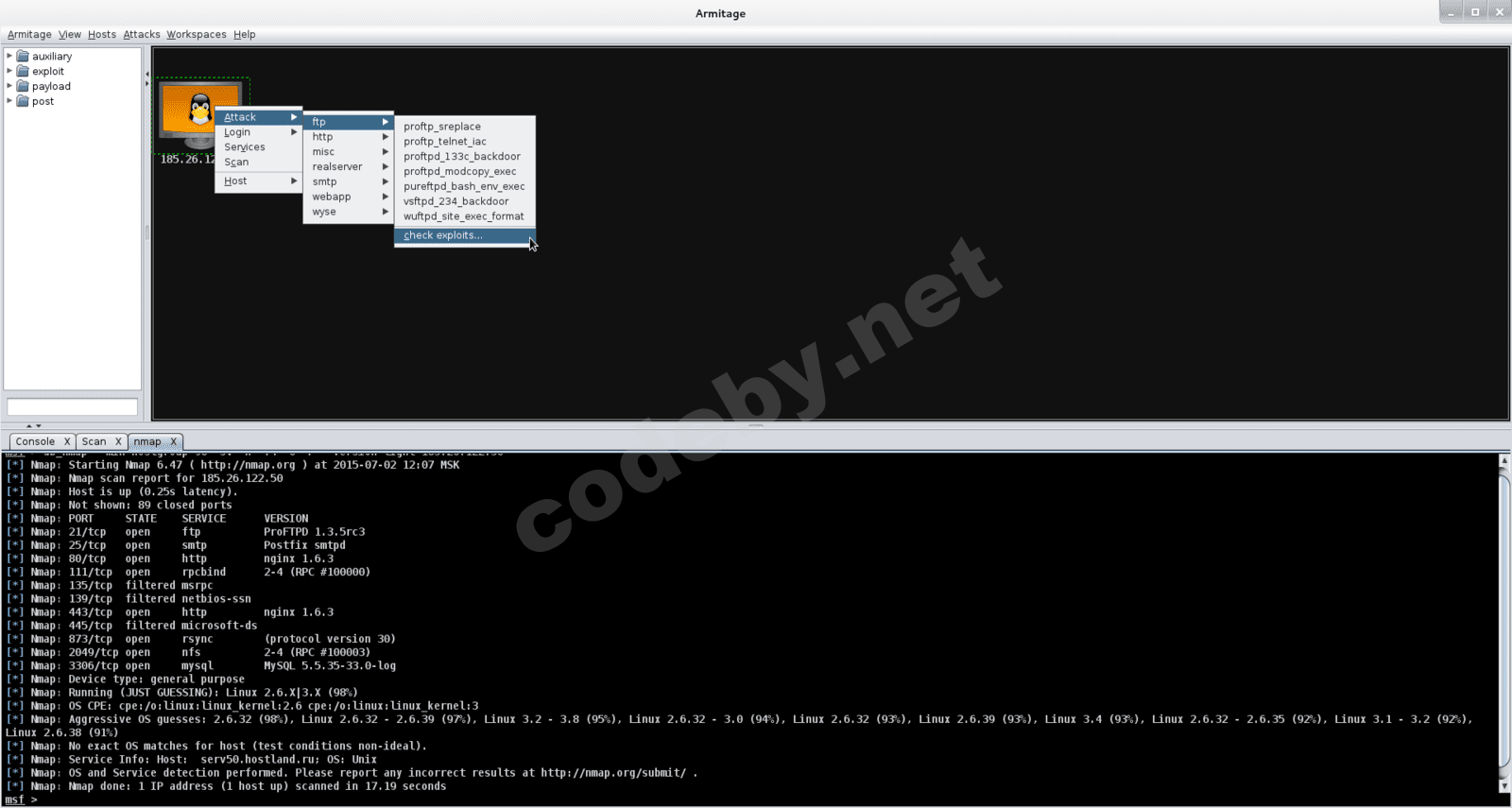This screenshot has width=1512, height=808.
Task: Click check exploits... in the ftp submenu
Action: point(465,235)
